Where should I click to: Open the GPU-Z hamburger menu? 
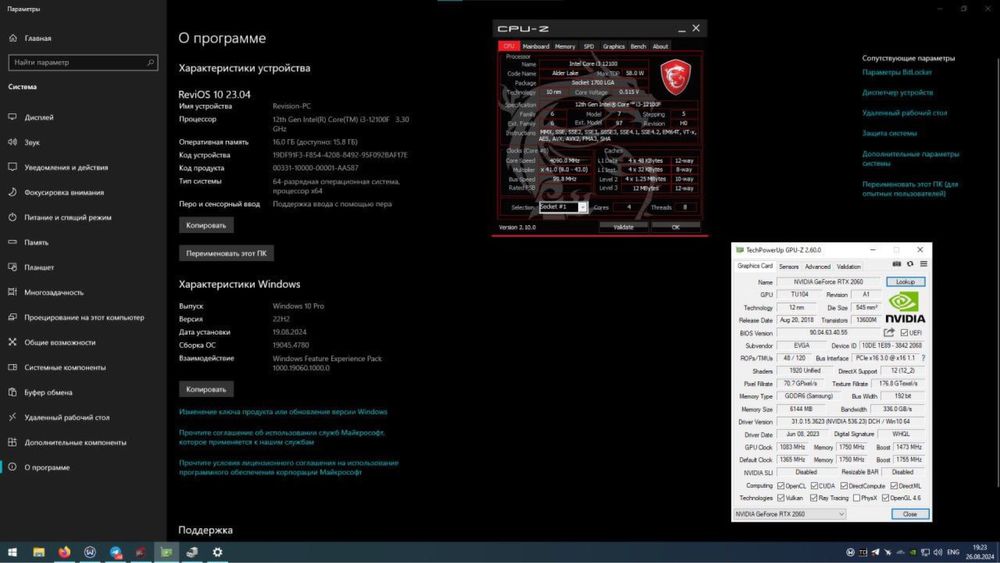click(x=923, y=264)
